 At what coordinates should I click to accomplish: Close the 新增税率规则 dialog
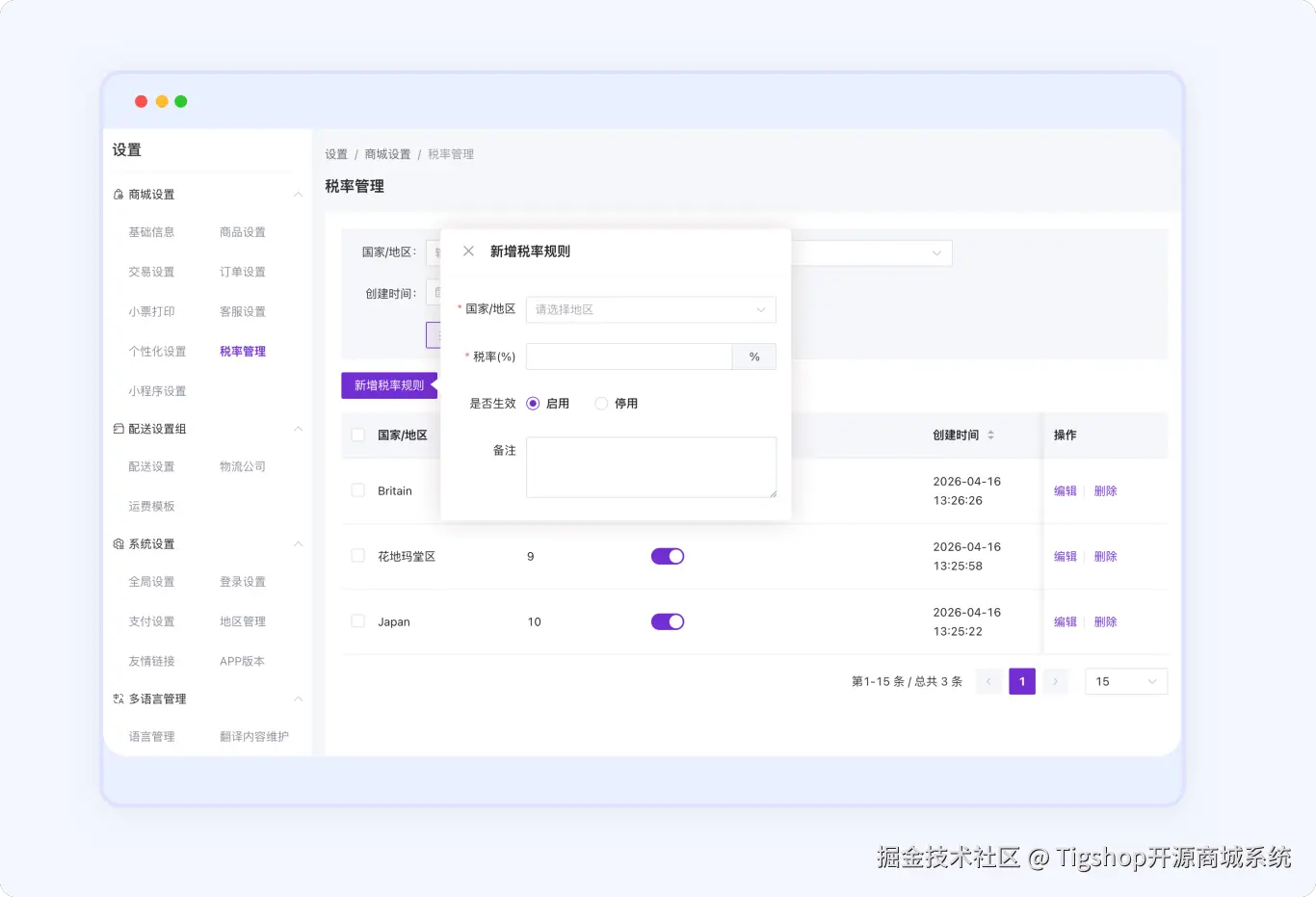(468, 251)
